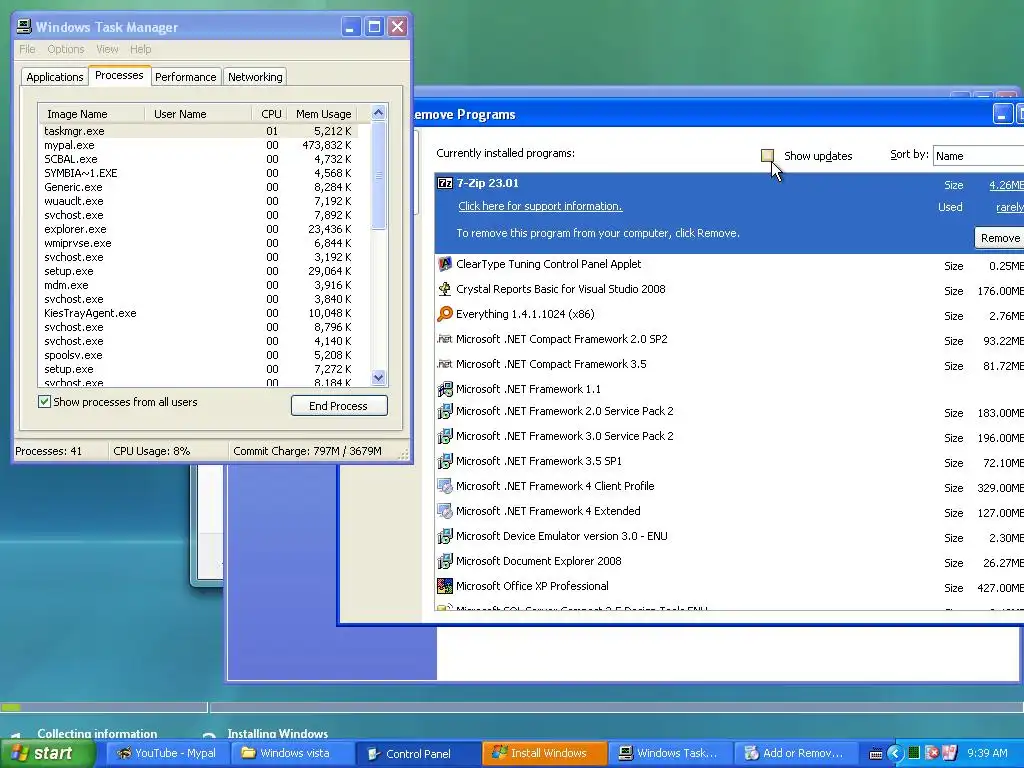1024x768 pixels.
Task: Sort processes by CPU column header
Action: coord(269,114)
